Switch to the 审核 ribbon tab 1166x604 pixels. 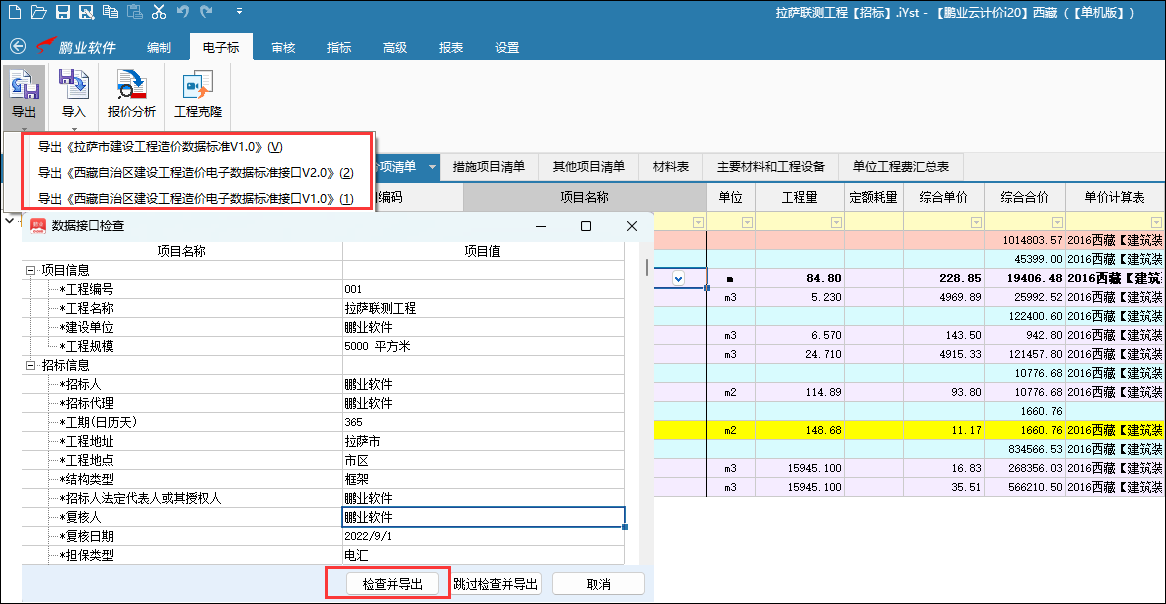[283, 47]
